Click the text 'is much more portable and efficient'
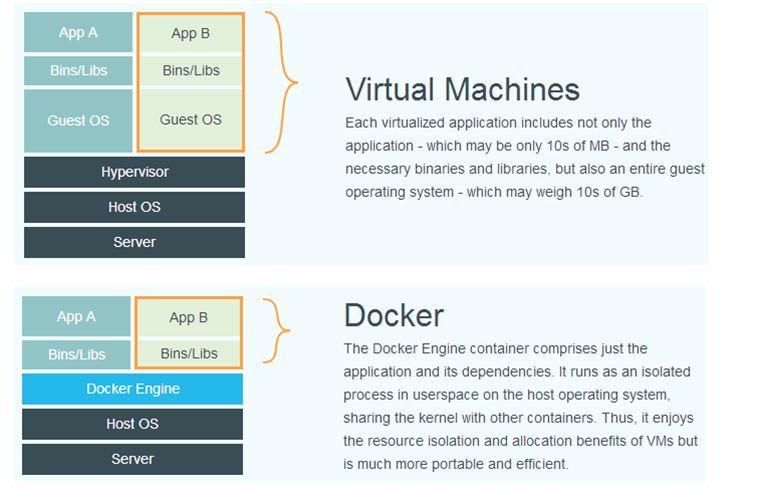Image resolution: width=758 pixels, height=500 pixels. pyautogui.click(x=455, y=464)
